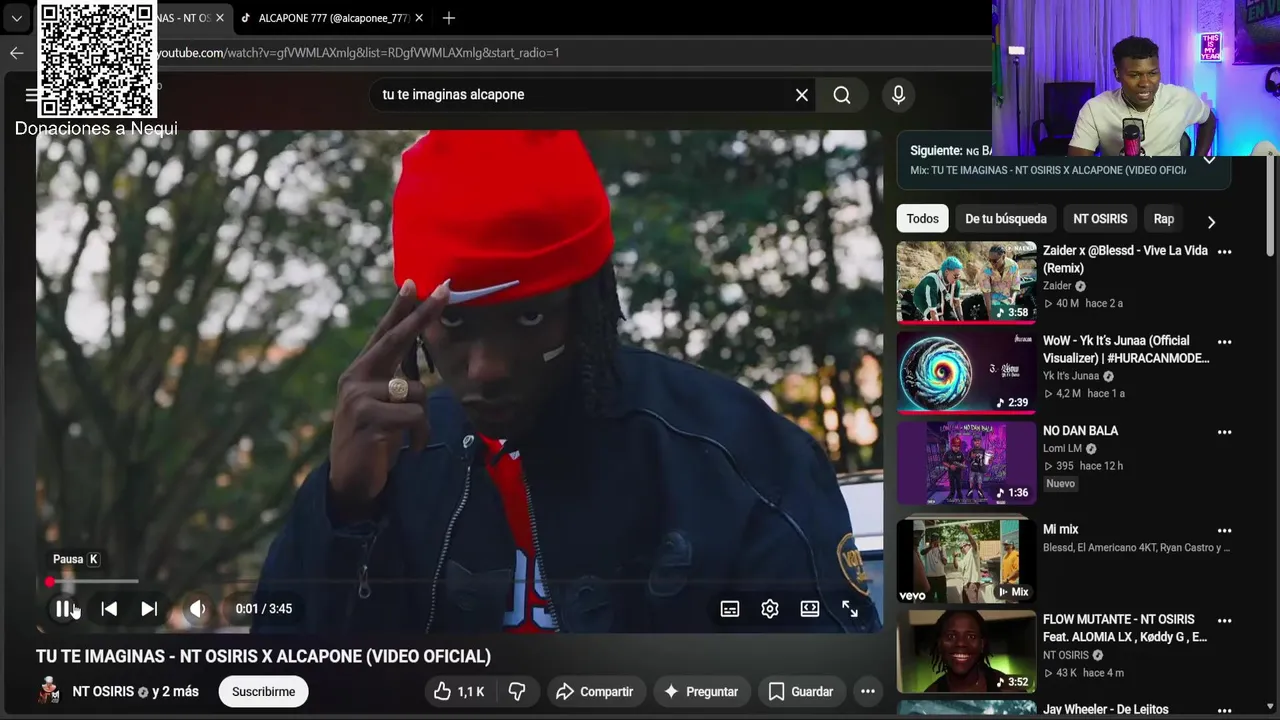The image size is (1280, 720).
Task: Save the video with Guardar
Action: [x=801, y=692]
